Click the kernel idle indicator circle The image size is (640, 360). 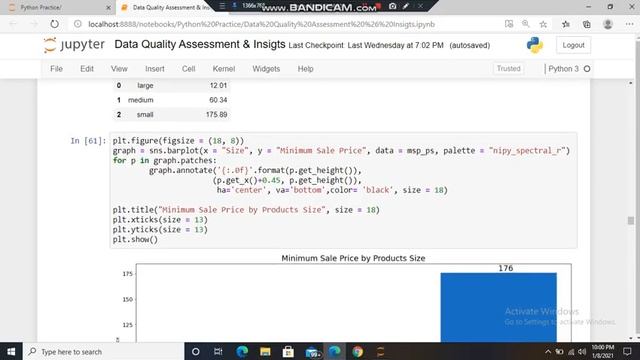click(587, 69)
